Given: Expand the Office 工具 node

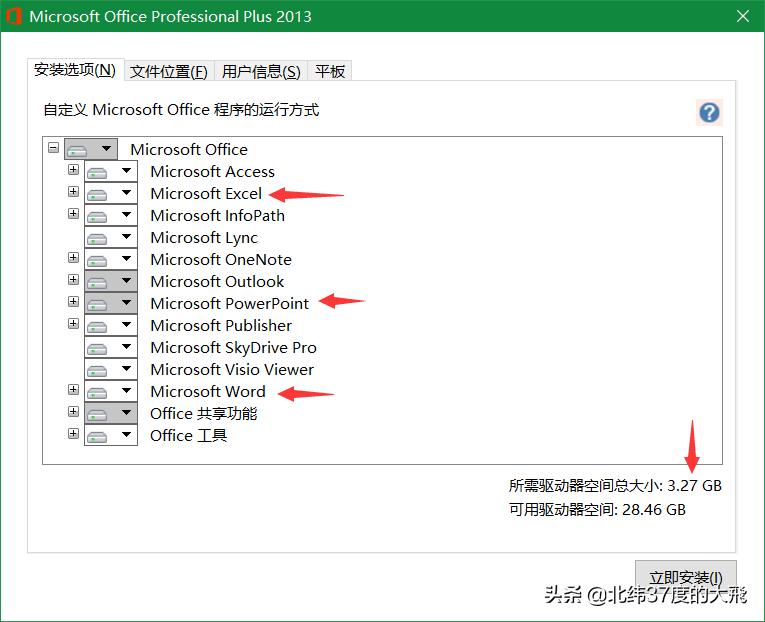Looking at the screenshot, I should 73,433.
